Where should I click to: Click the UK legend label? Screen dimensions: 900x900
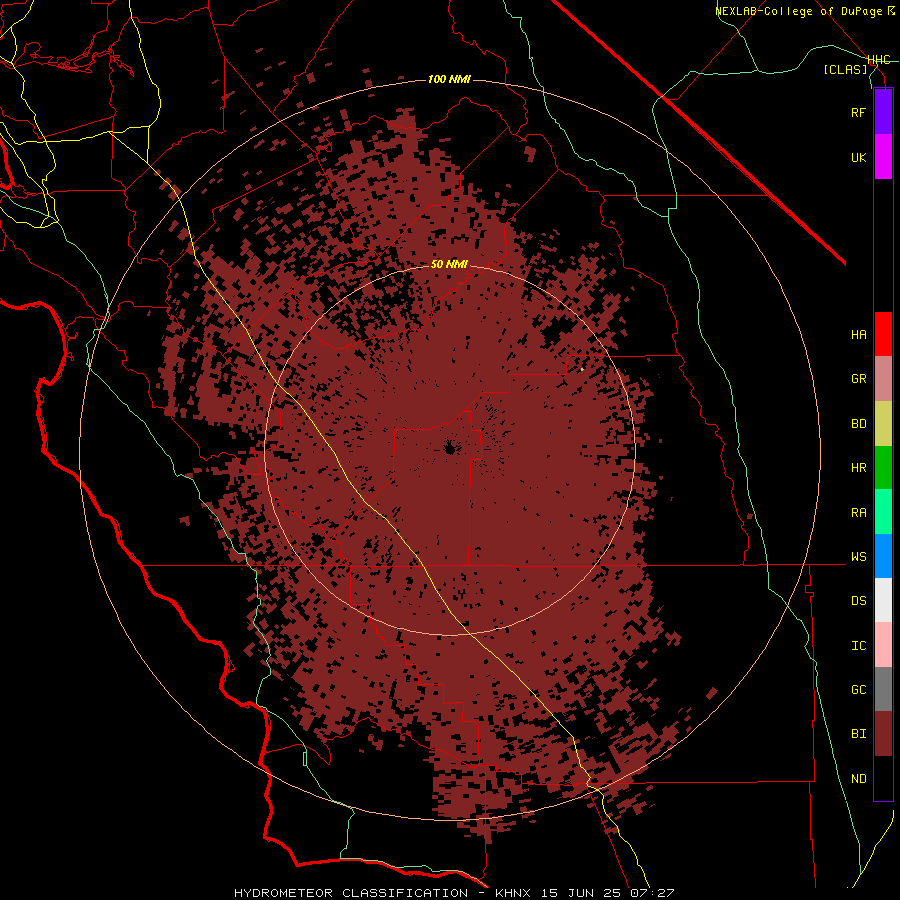tap(858, 157)
